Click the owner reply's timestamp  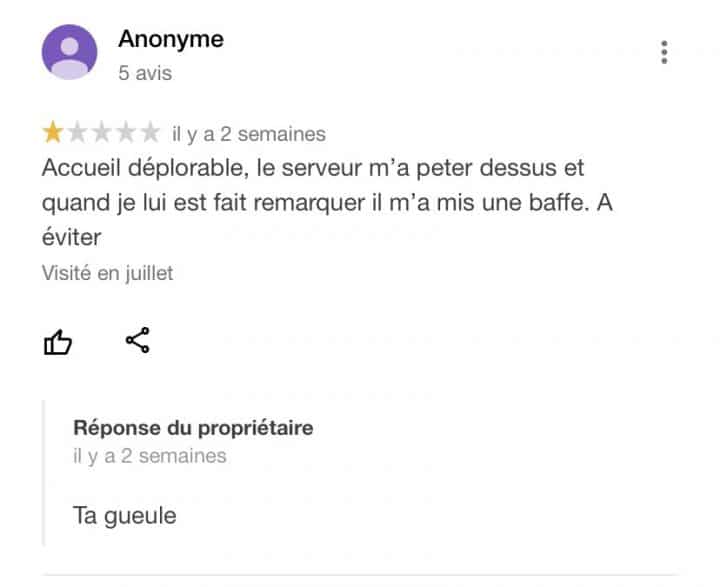(x=150, y=457)
